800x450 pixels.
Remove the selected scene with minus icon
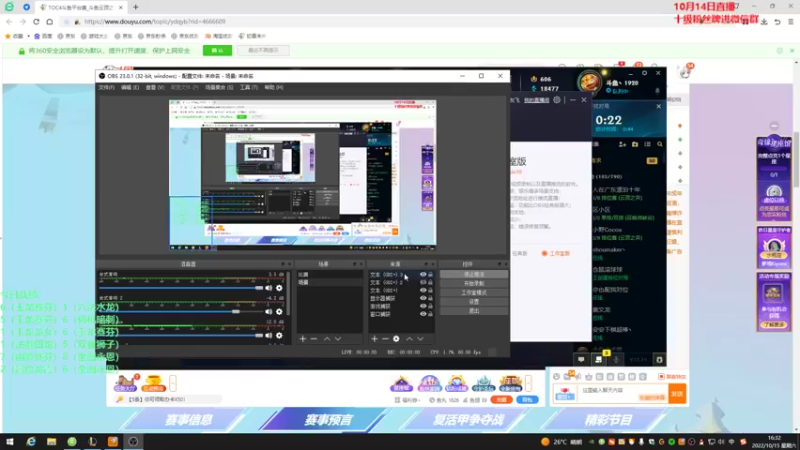314,339
